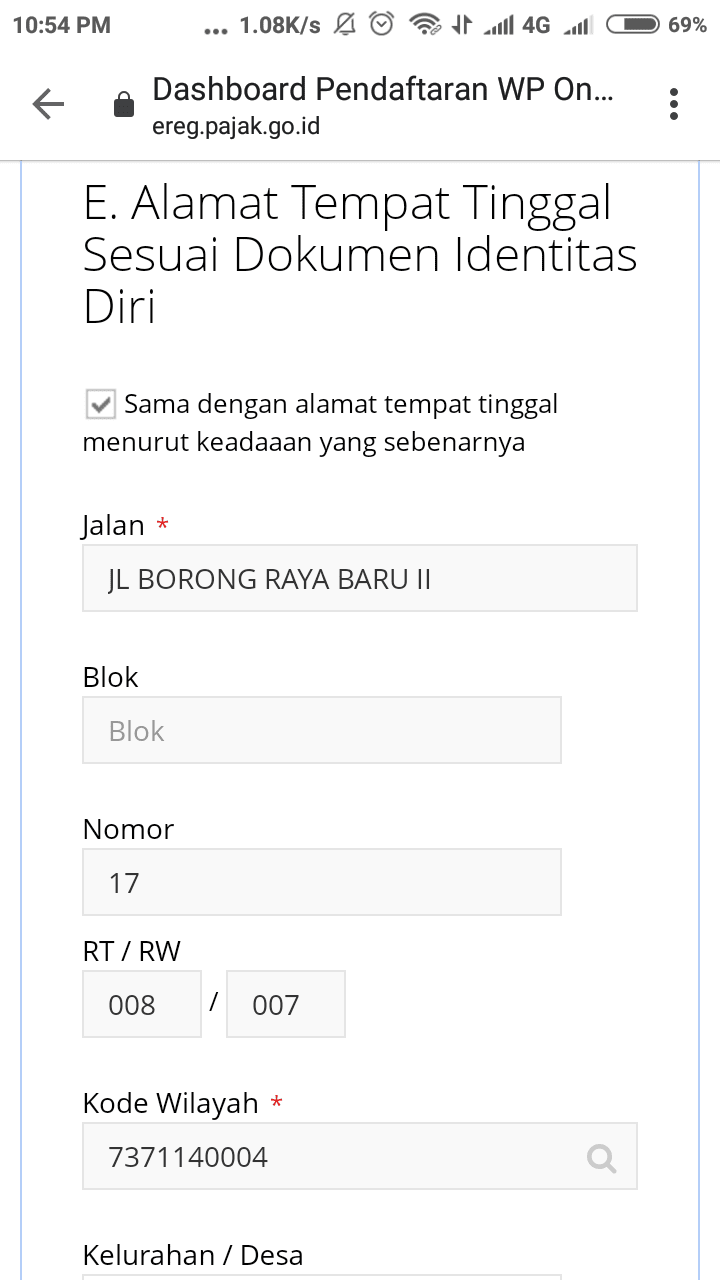
Task: Click the RT field showing 008
Action: [x=142, y=1004]
